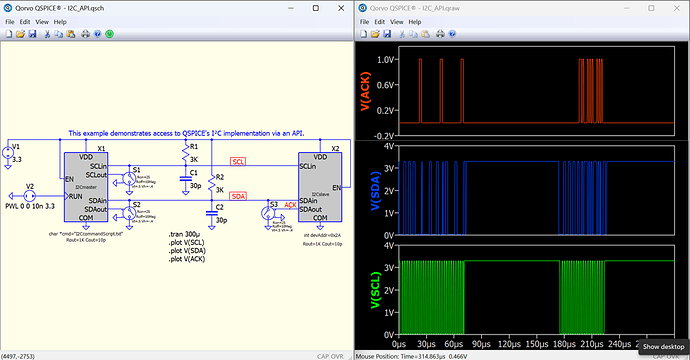Click New icon in waveform window toolbar
The height and width of the screenshot is (360, 690).
[x=363, y=34]
